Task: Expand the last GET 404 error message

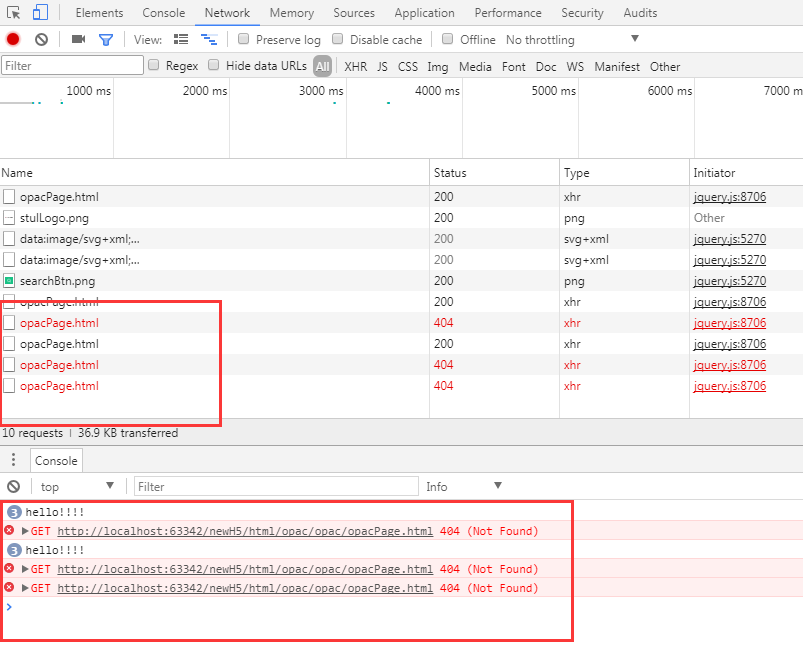Action: (x=25, y=588)
